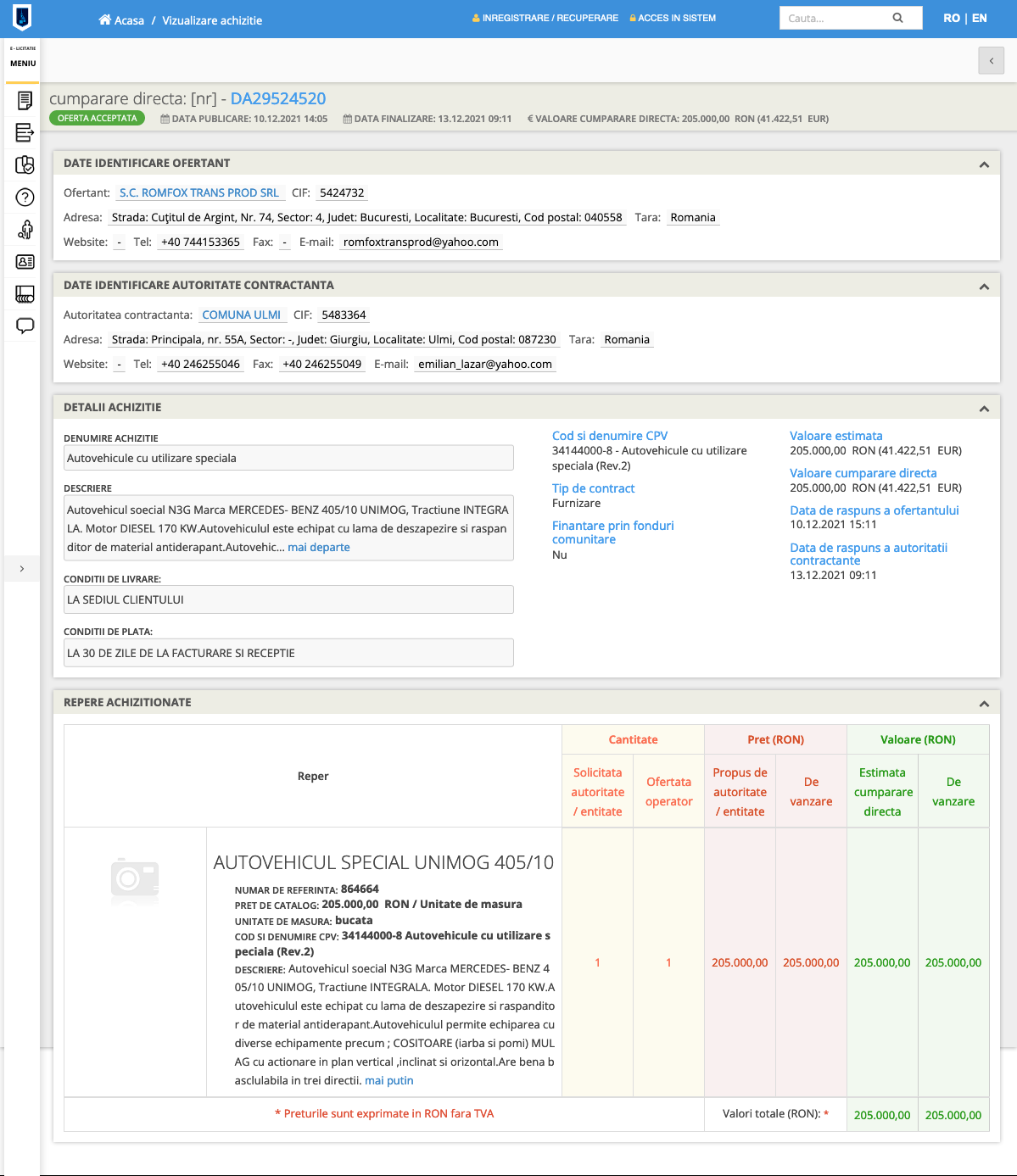Click the Conditii de Plata field
The image size is (1017, 1176).
pyautogui.click(x=288, y=653)
